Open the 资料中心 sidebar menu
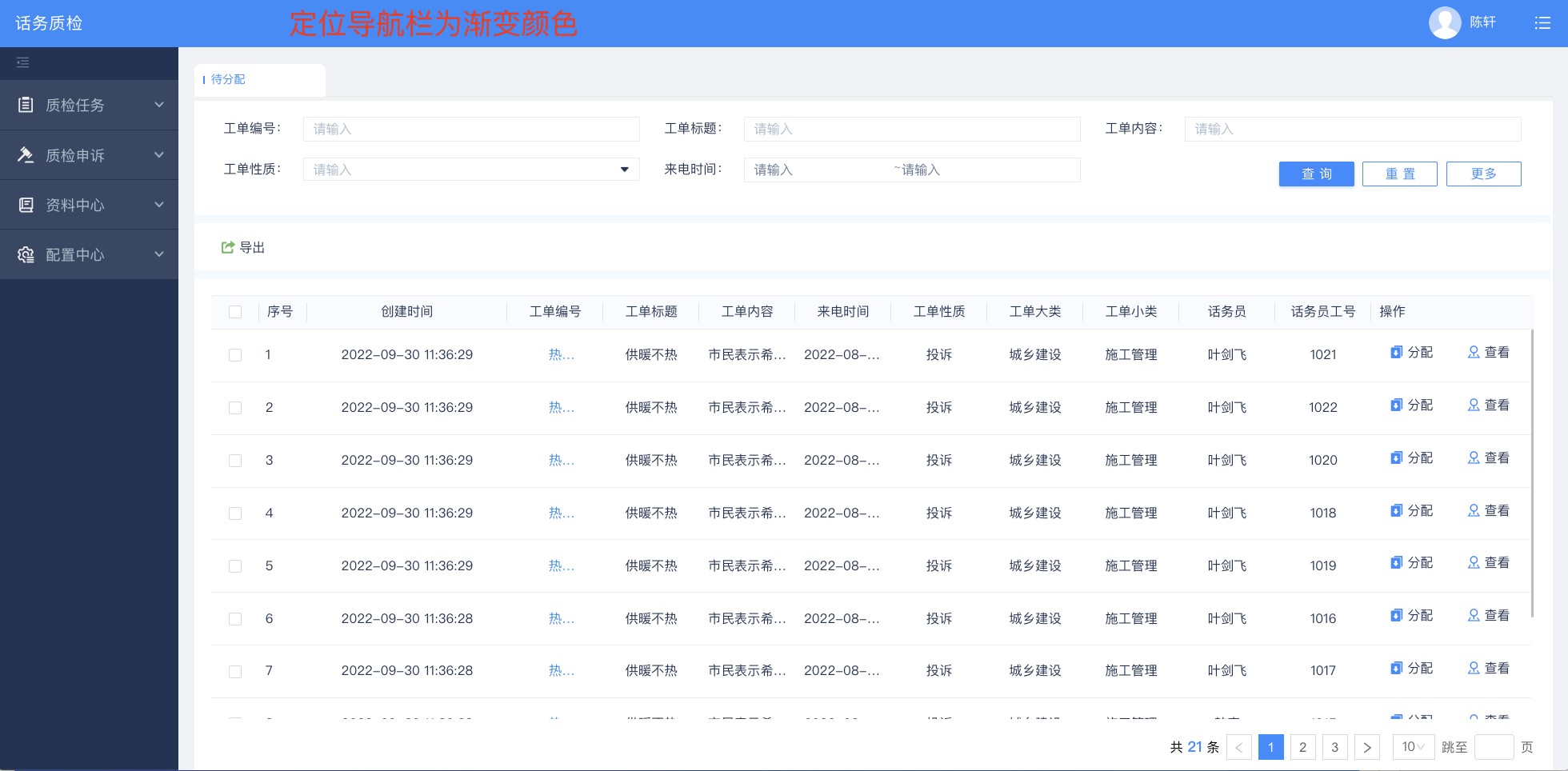The width and height of the screenshot is (1568, 771). (89, 205)
